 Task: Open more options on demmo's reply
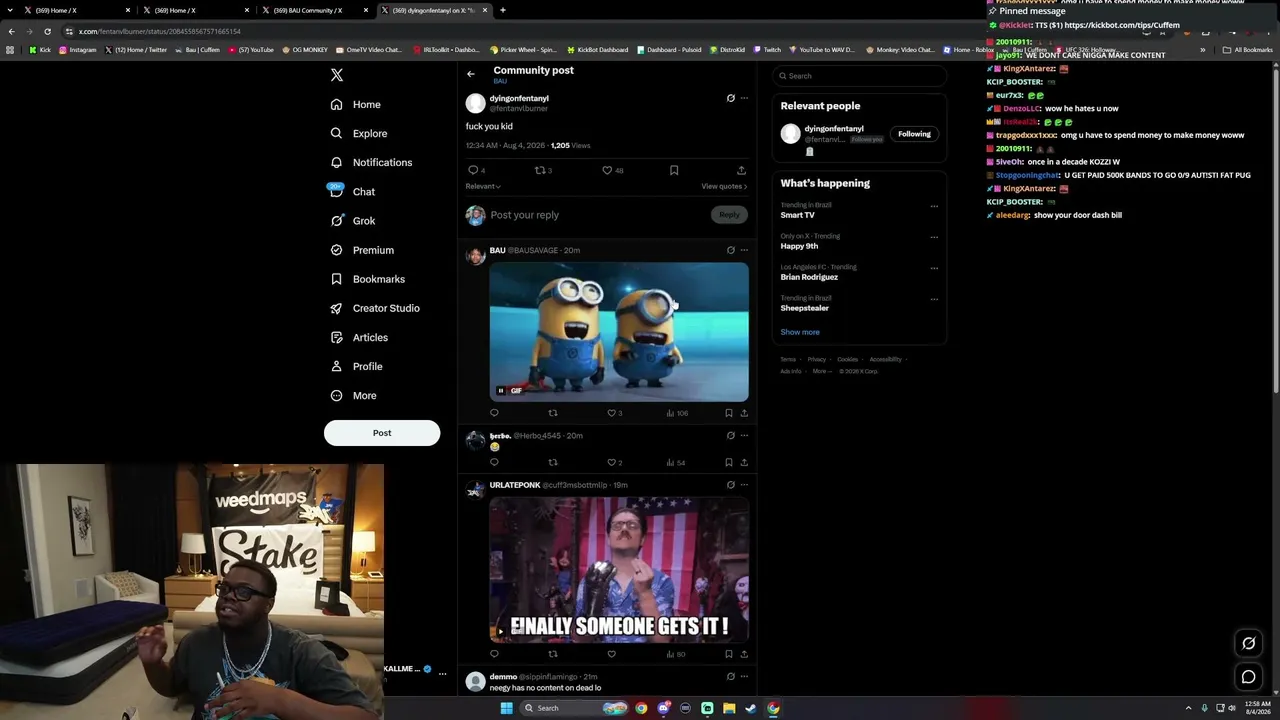(x=744, y=677)
